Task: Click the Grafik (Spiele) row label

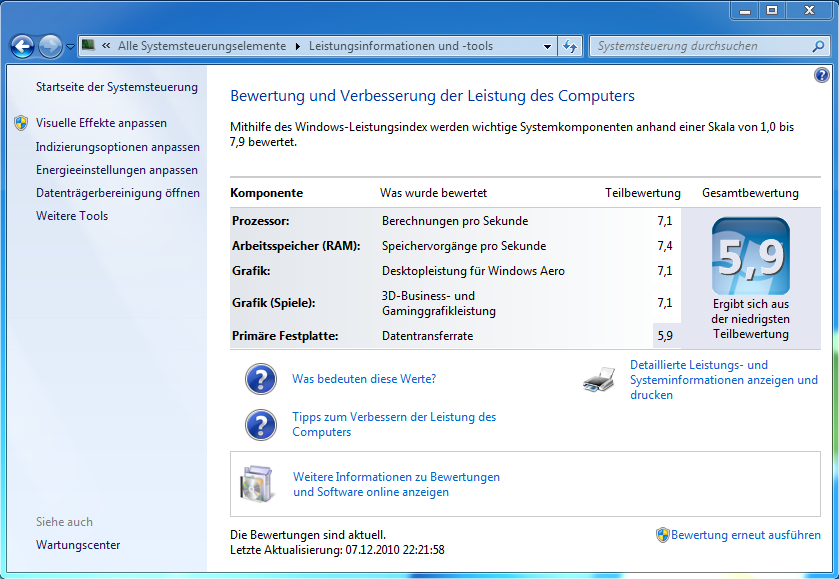Action: 273,303
